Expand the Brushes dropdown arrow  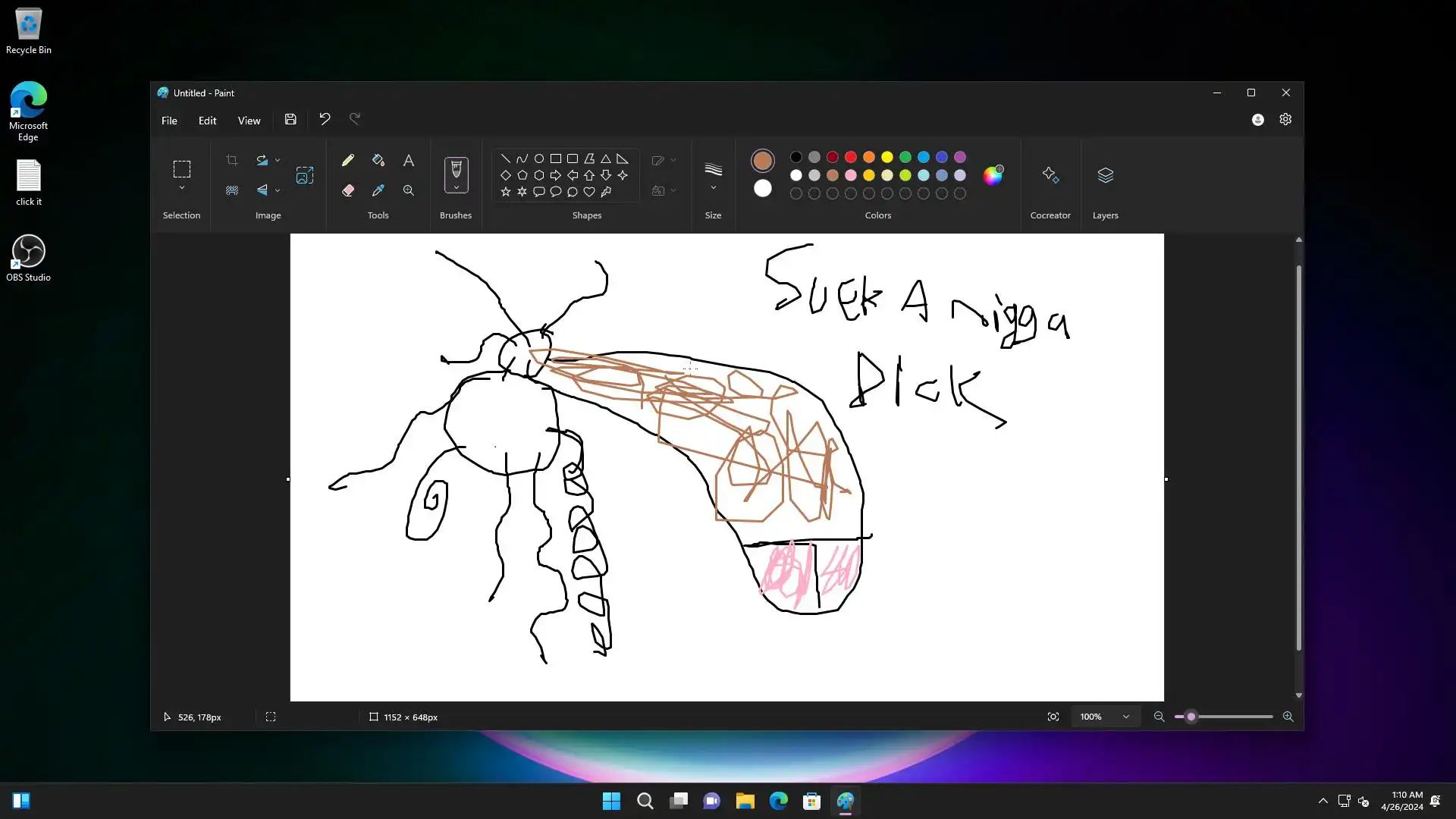pos(456,187)
